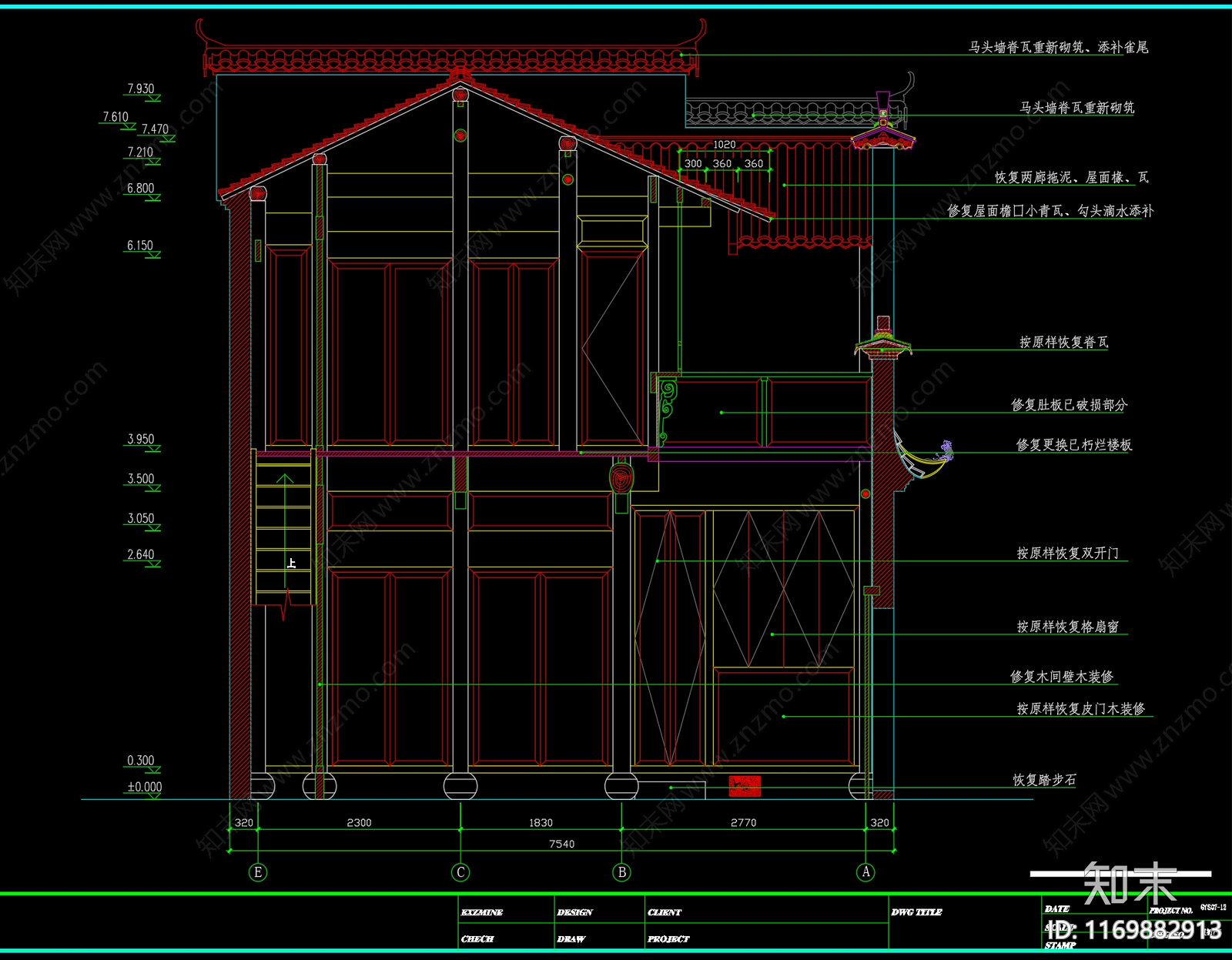The width and height of the screenshot is (1232, 960).
Task: Select the elevation mark 6.800
Action: tap(140, 189)
